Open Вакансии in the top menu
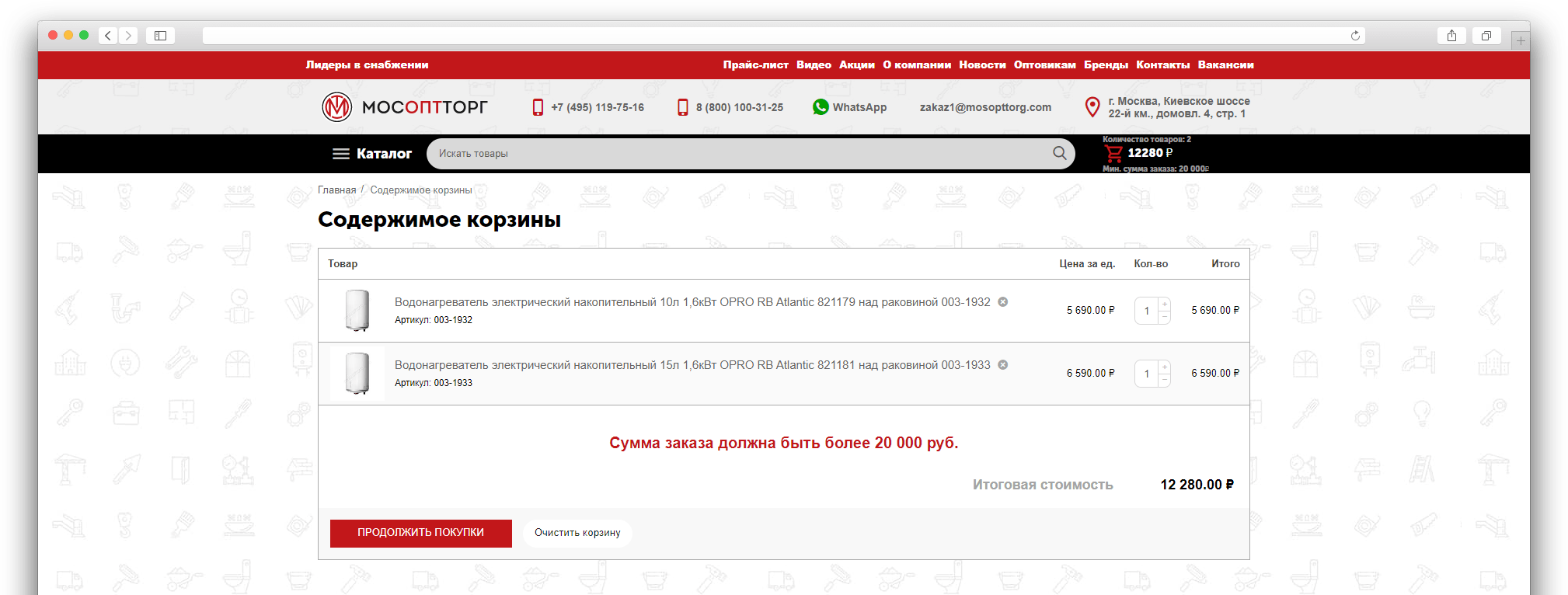Viewport: 1568px width, 595px height. coord(1225,65)
